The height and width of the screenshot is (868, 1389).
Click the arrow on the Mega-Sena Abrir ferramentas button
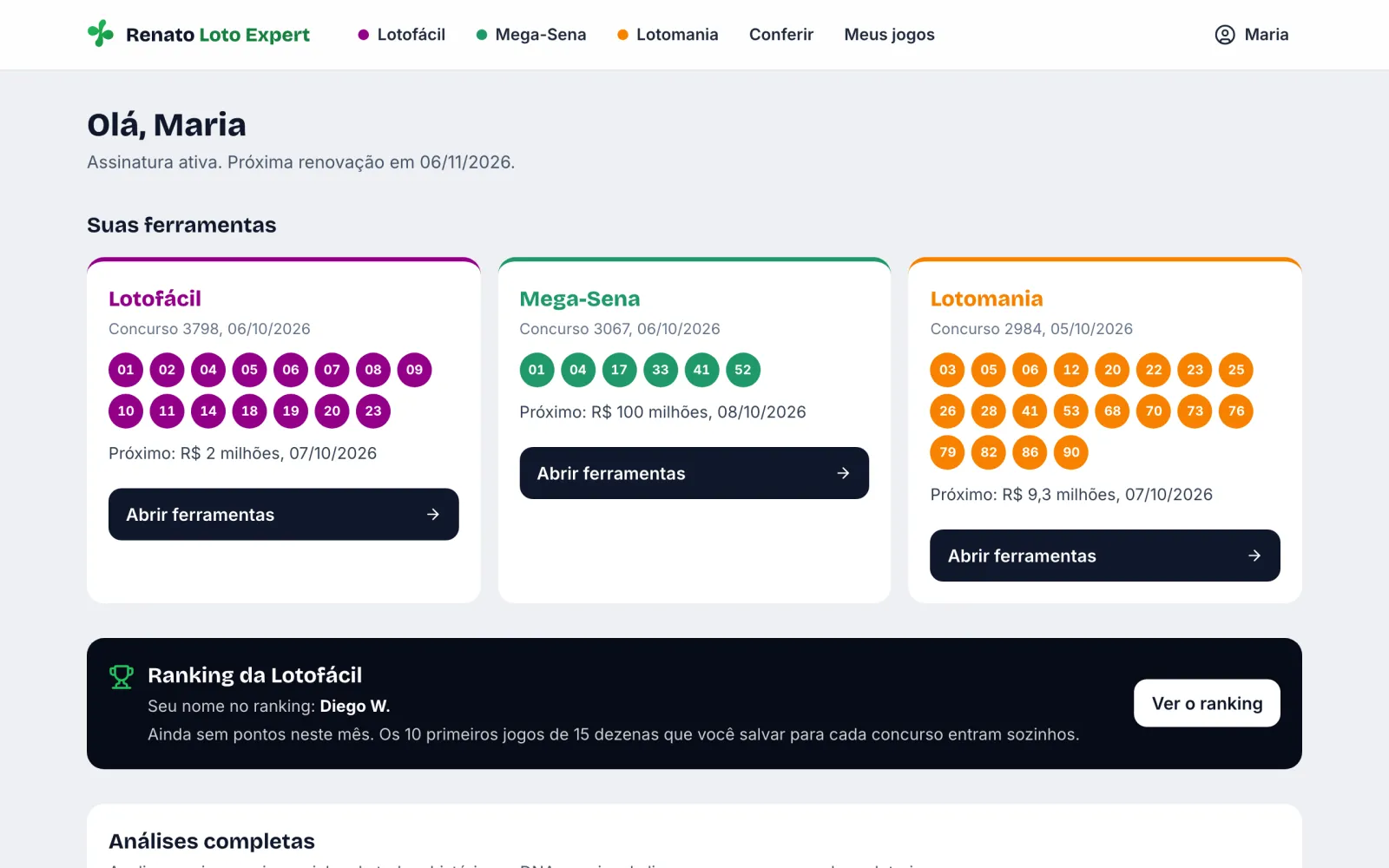843,473
